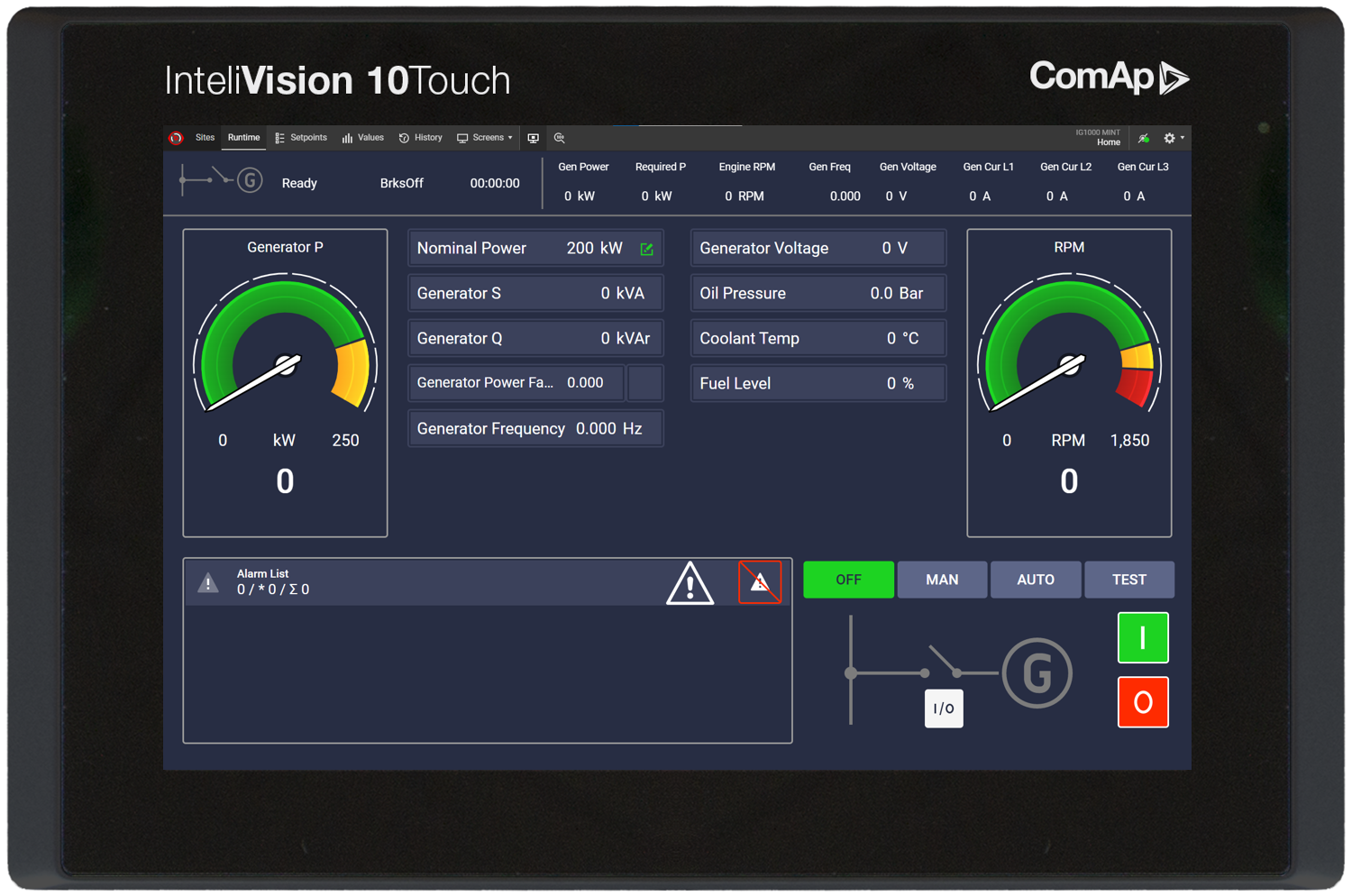This screenshot has width=1352, height=896.
Task: Select the Runtime tab
Action: point(243,138)
